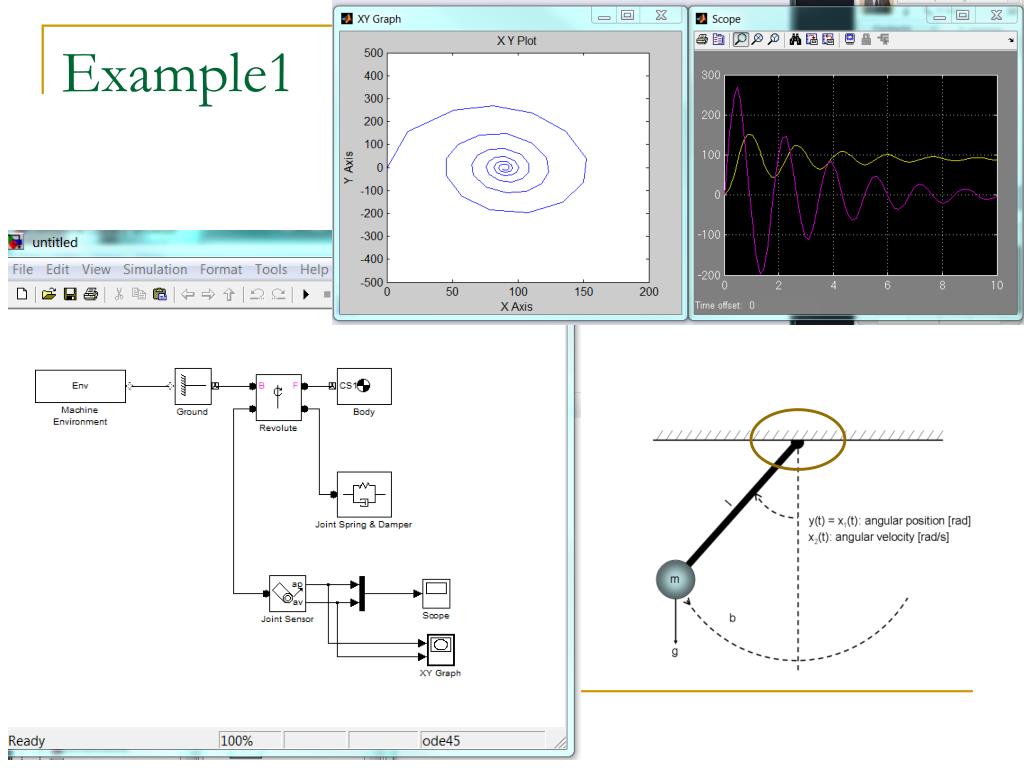Click the MATLAB icon in the XY Graph title bar
The image size is (1024, 768).
click(x=347, y=19)
